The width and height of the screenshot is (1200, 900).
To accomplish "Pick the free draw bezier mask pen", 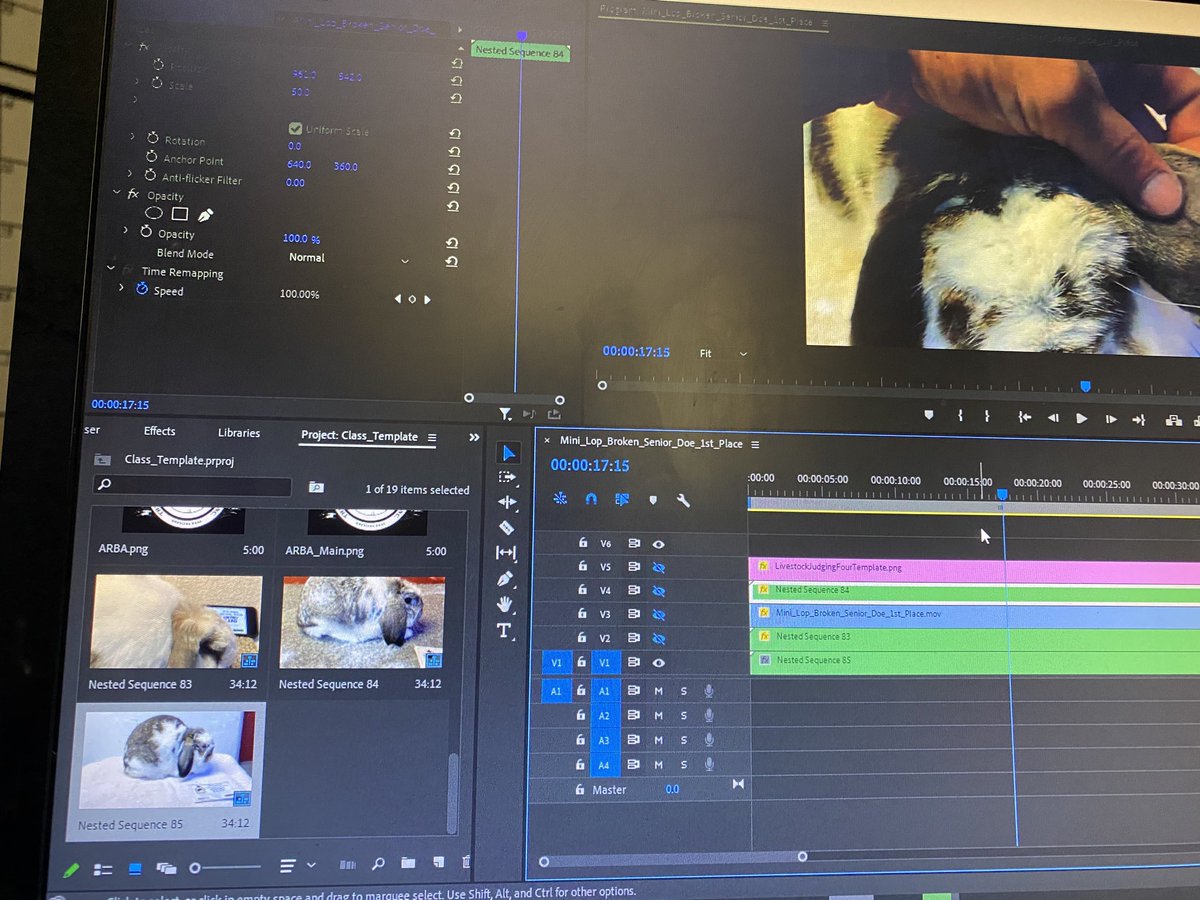I will [x=205, y=214].
